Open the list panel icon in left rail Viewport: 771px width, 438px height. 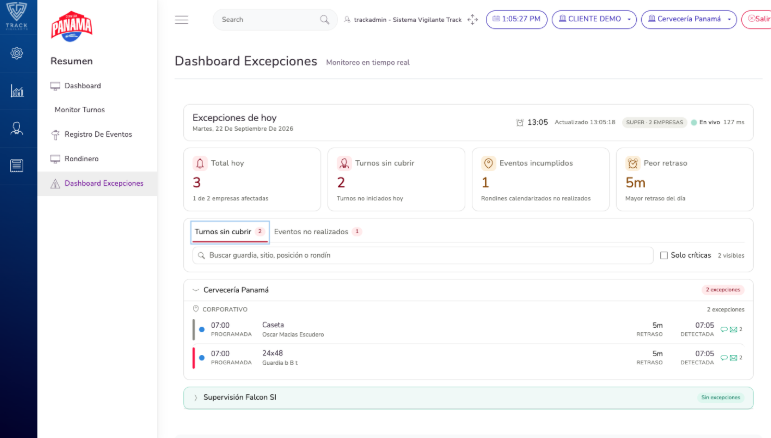tap(17, 166)
